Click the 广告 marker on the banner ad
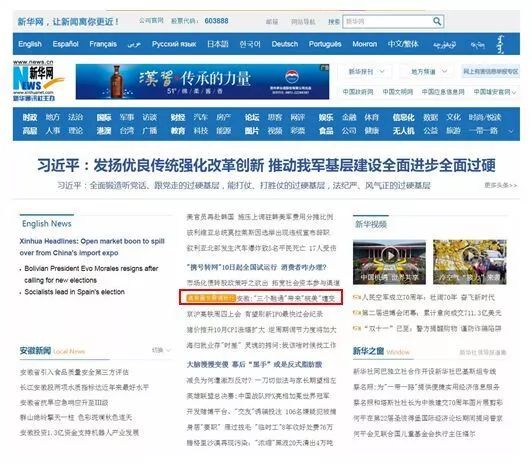Viewport: 532px width, 465px height. tap(325, 67)
